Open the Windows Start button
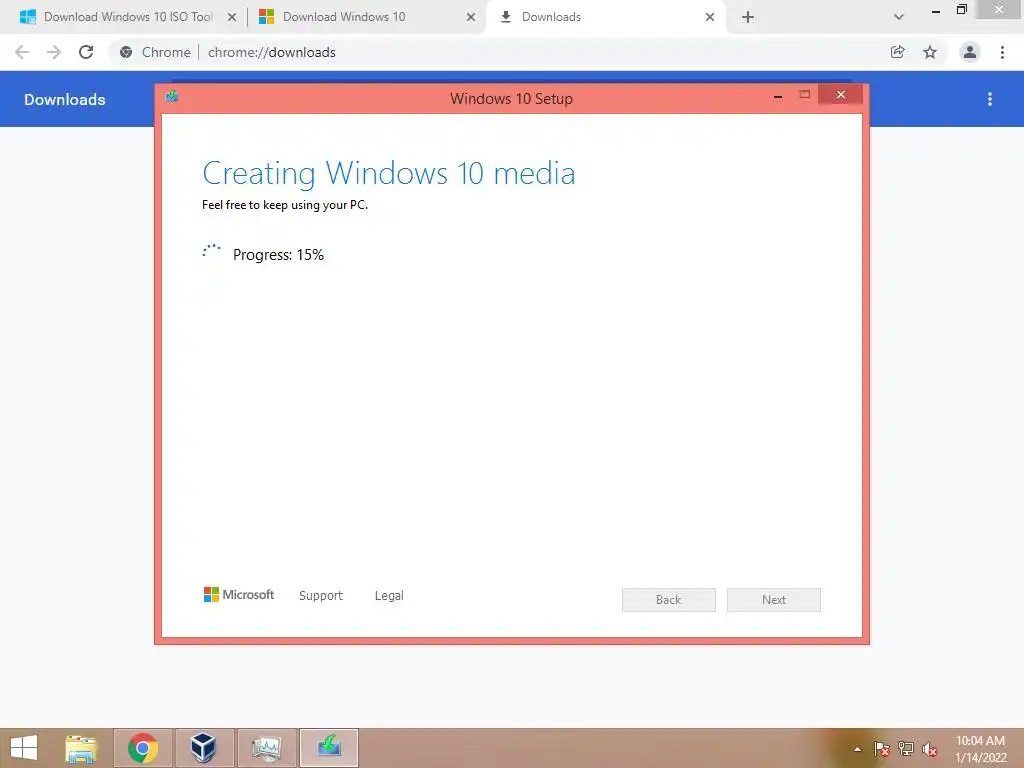Image resolution: width=1024 pixels, height=768 pixels. pos(25,748)
